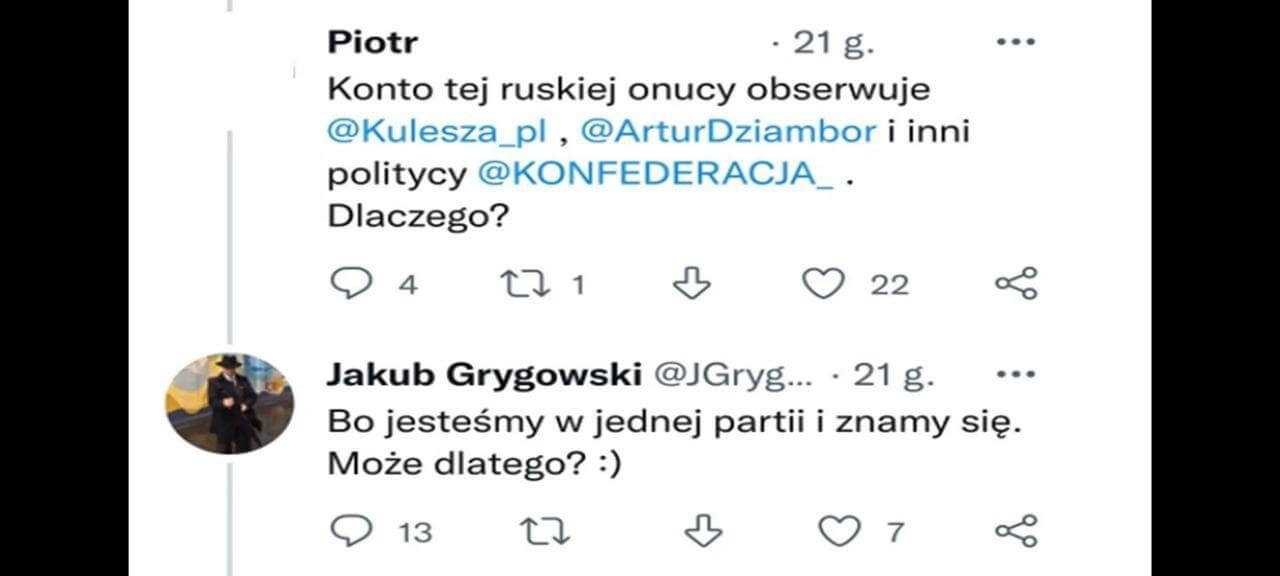Click the download arrow under Piotr's tweet
The image size is (1280, 576).
coord(691,284)
